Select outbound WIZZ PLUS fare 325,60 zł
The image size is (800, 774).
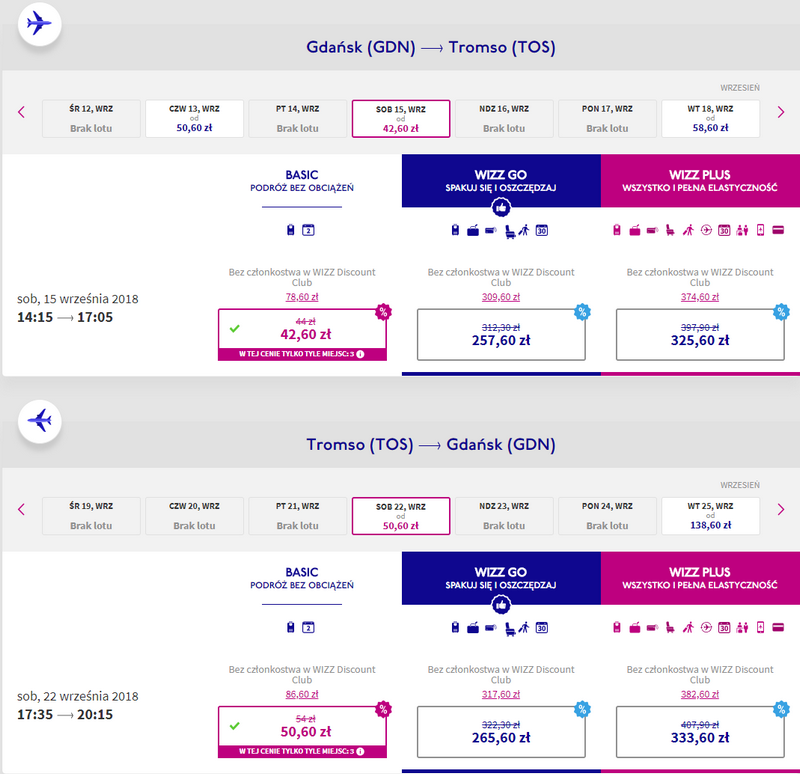click(700, 335)
